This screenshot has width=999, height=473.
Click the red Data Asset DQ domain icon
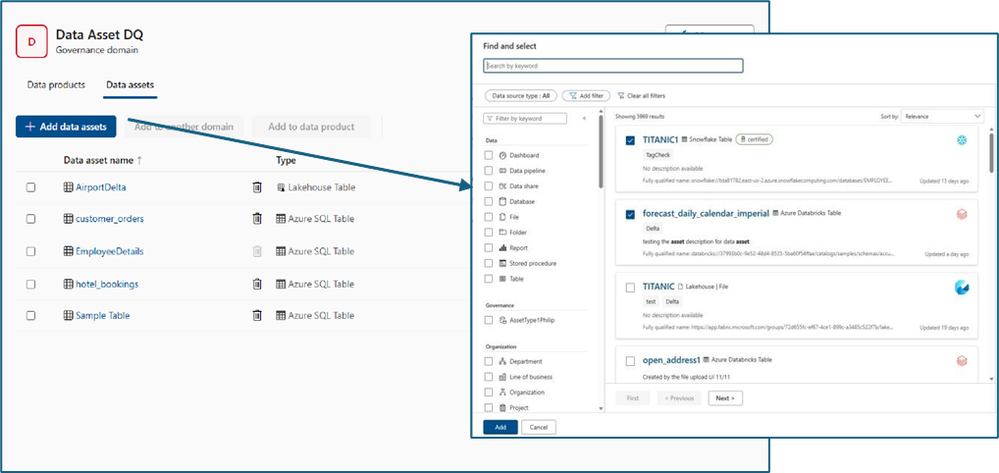tap(31, 41)
